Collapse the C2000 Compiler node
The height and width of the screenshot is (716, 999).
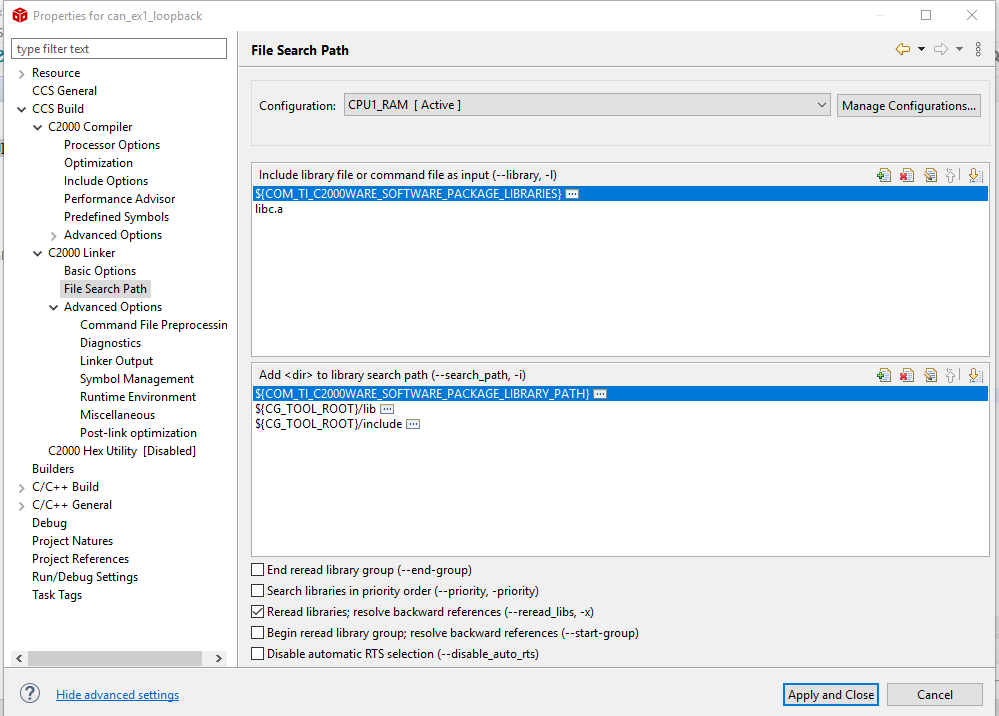(x=38, y=127)
